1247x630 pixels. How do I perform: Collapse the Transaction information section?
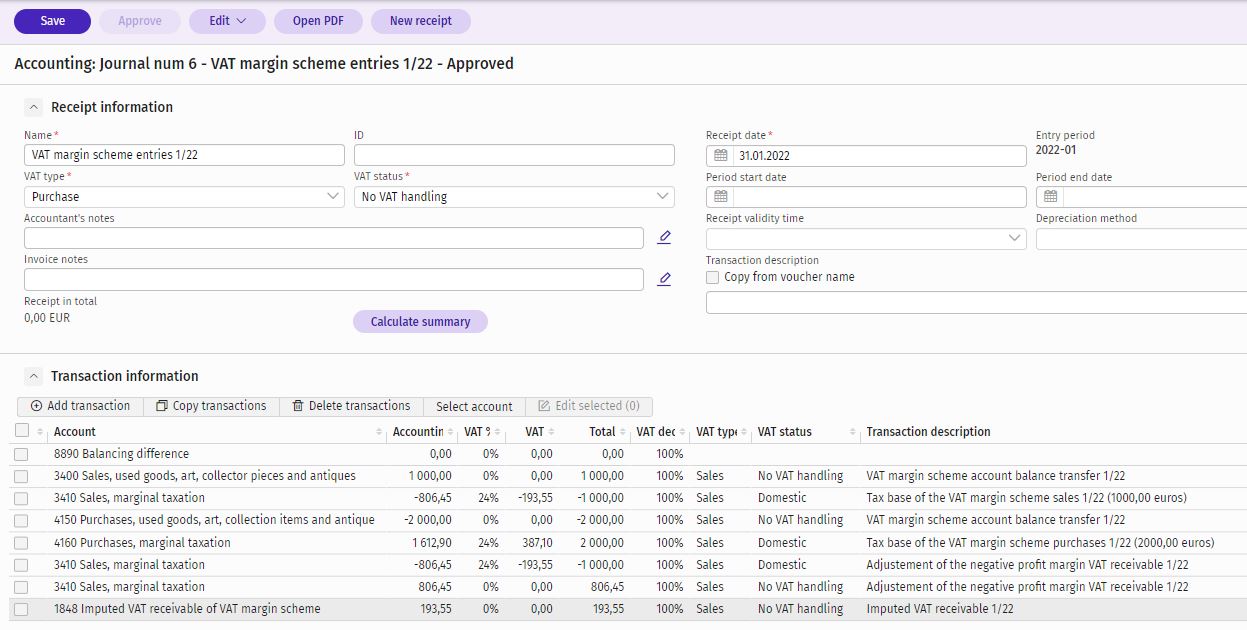(34, 376)
